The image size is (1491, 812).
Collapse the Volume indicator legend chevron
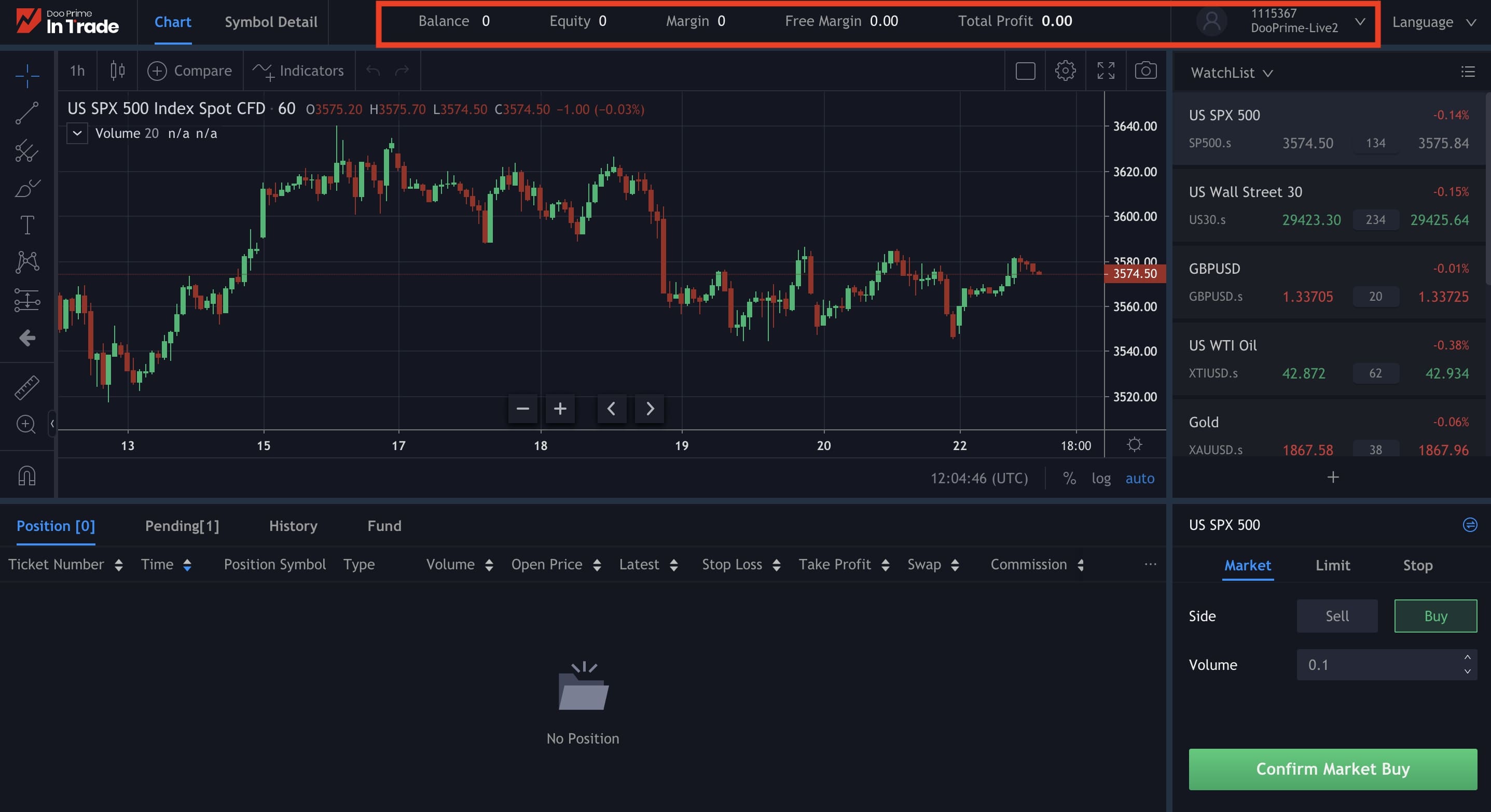click(77, 133)
